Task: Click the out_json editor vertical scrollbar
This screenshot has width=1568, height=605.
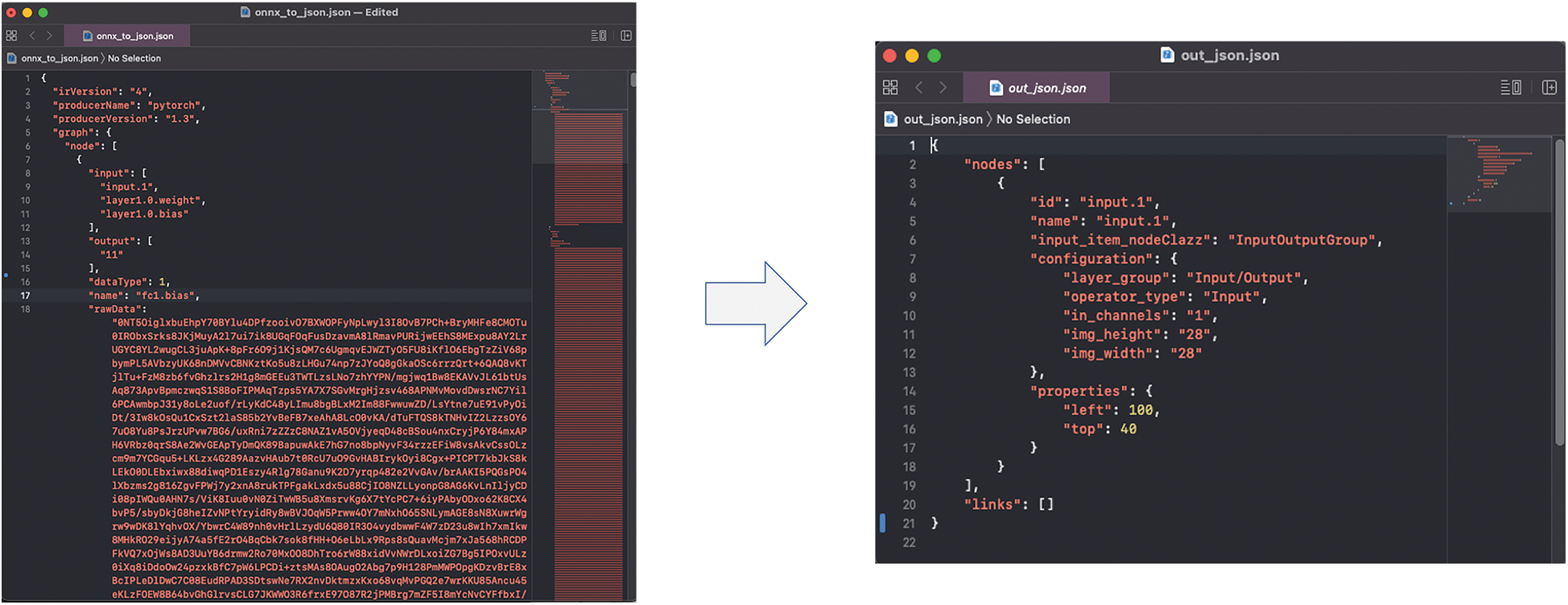Action: (1559, 290)
